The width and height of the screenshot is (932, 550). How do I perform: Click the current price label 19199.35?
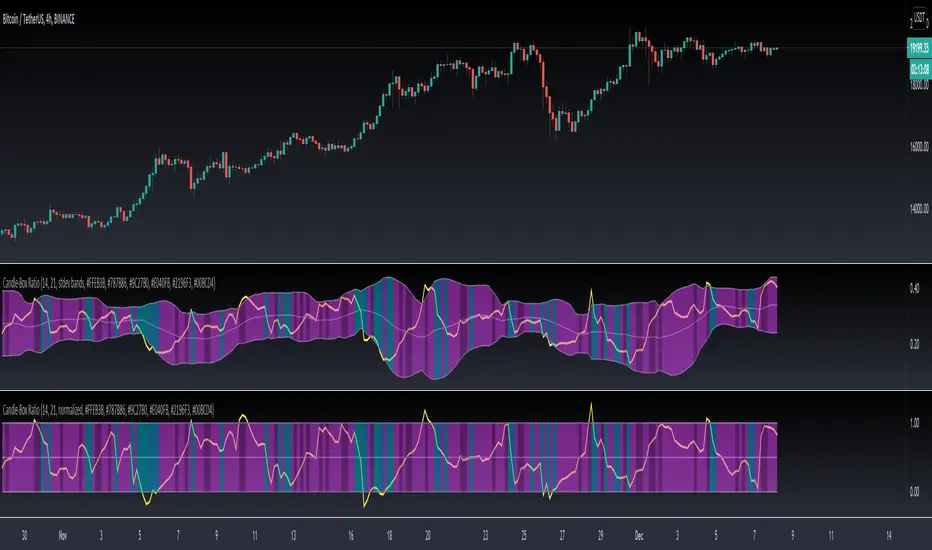(919, 48)
